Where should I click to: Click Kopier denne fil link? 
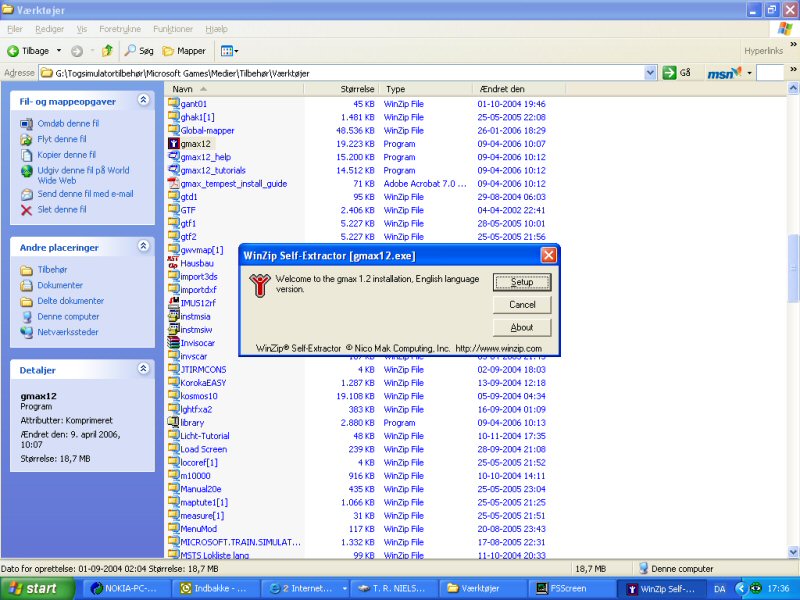tap(66, 155)
